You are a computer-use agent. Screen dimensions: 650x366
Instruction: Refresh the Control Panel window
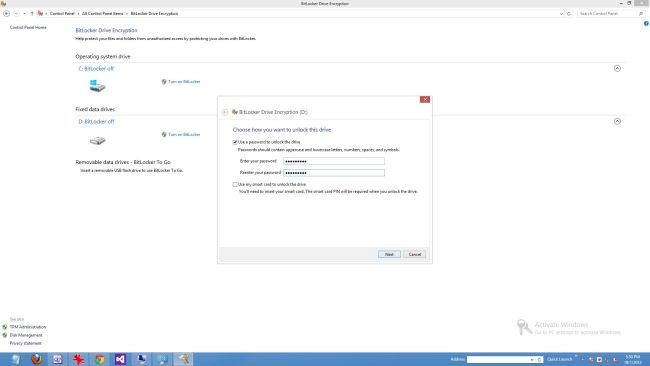(x=569, y=14)
